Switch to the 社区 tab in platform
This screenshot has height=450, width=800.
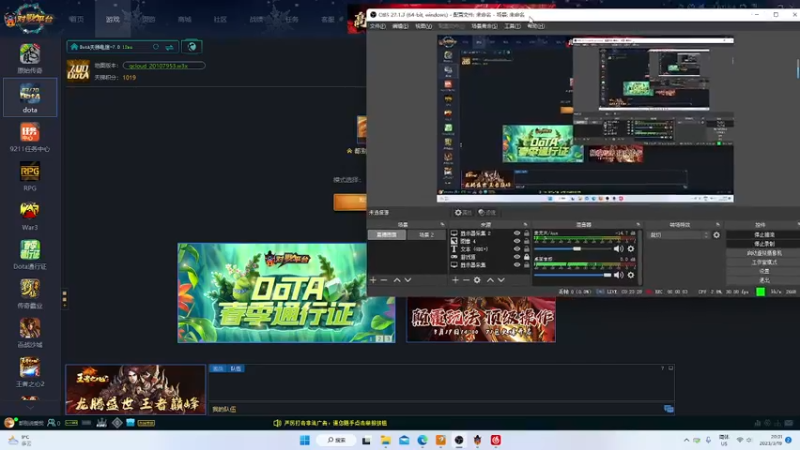(x=220, y=19)
